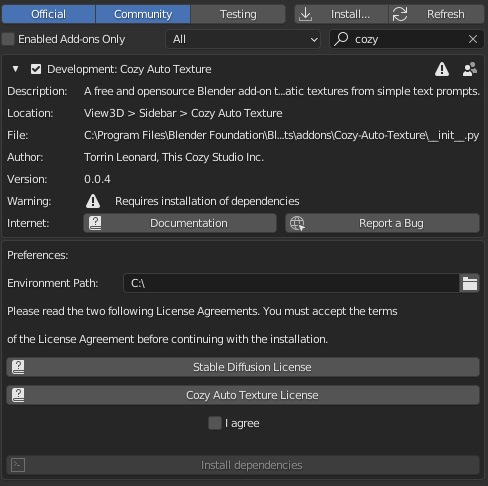Click the author text Torrin Leonard
Screen dimensions: 488x486
click(x=121, y=157)
